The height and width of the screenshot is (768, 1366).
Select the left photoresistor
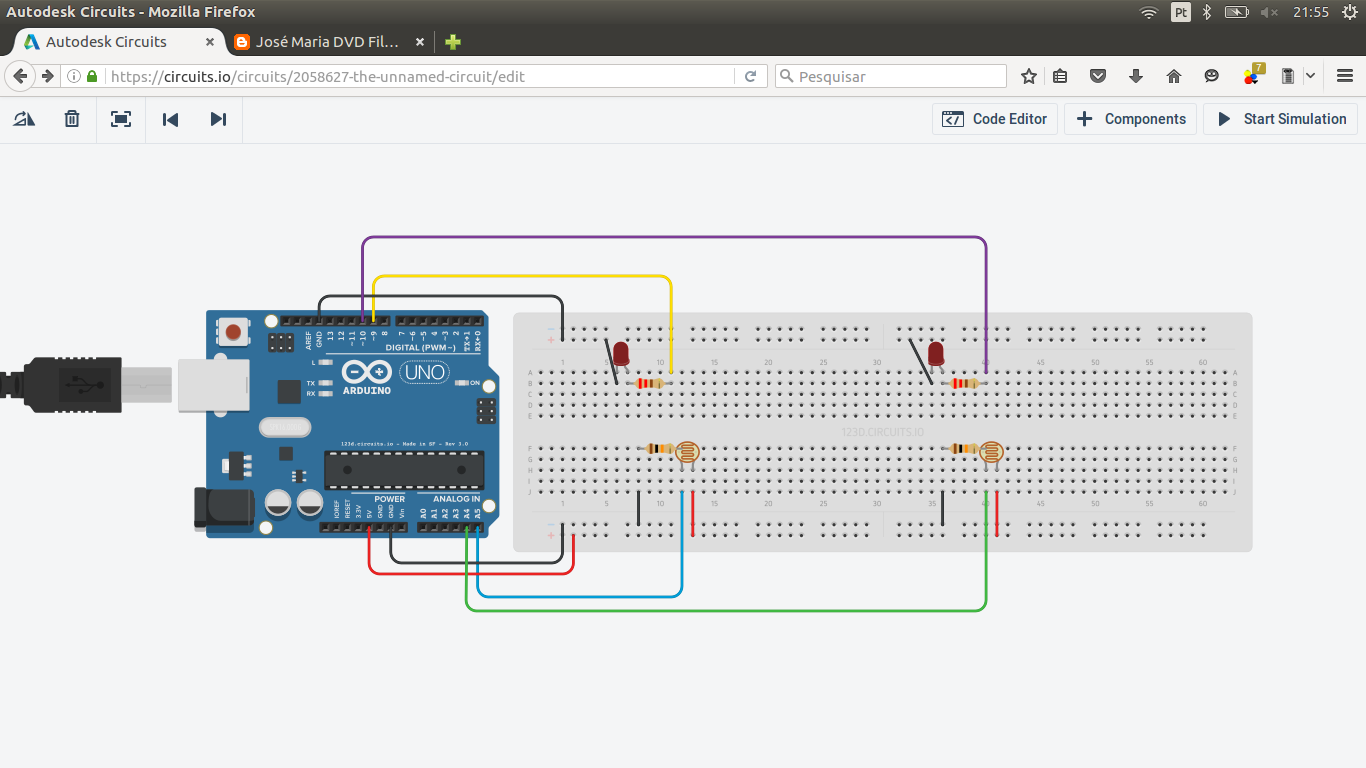687,452
